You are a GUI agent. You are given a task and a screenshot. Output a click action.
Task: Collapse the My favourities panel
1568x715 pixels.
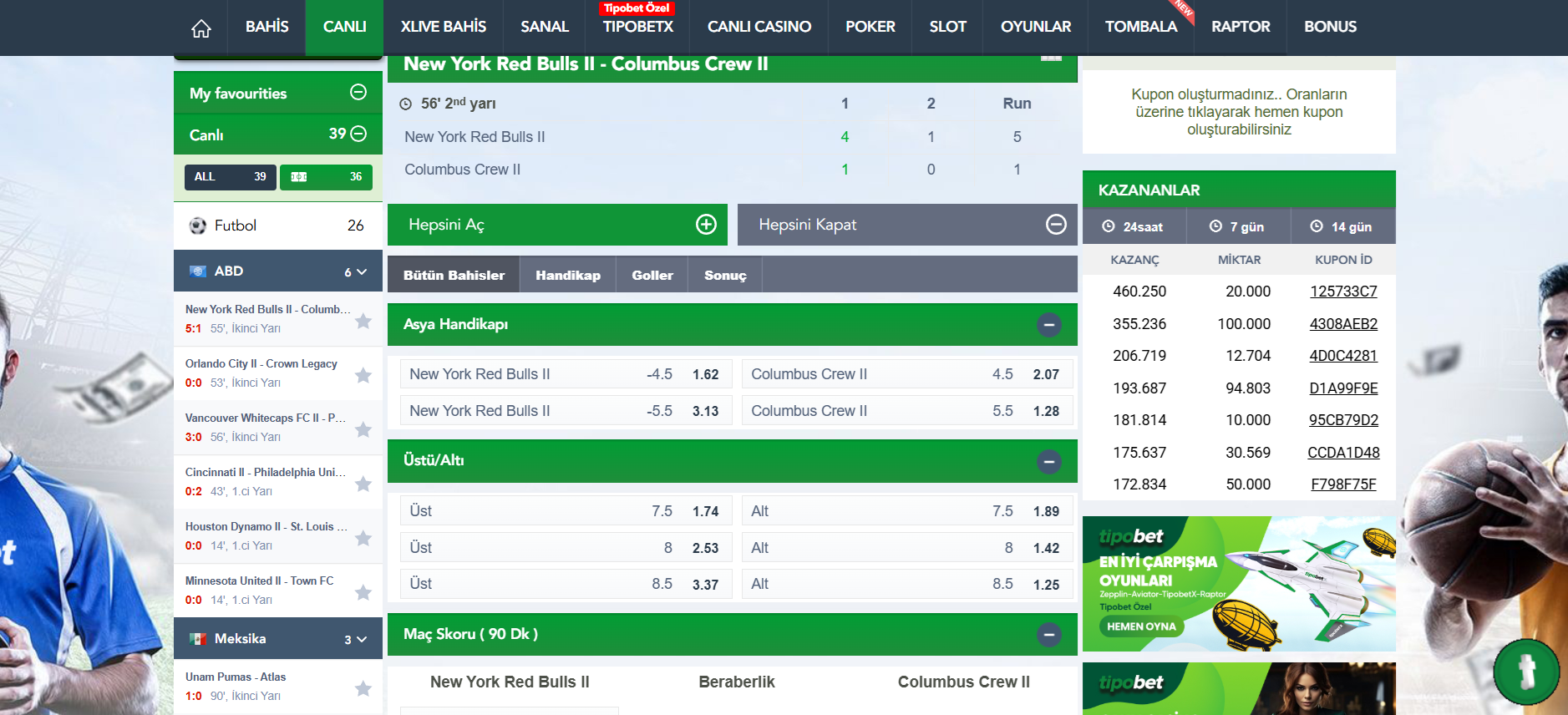click(x=358, y=93)
